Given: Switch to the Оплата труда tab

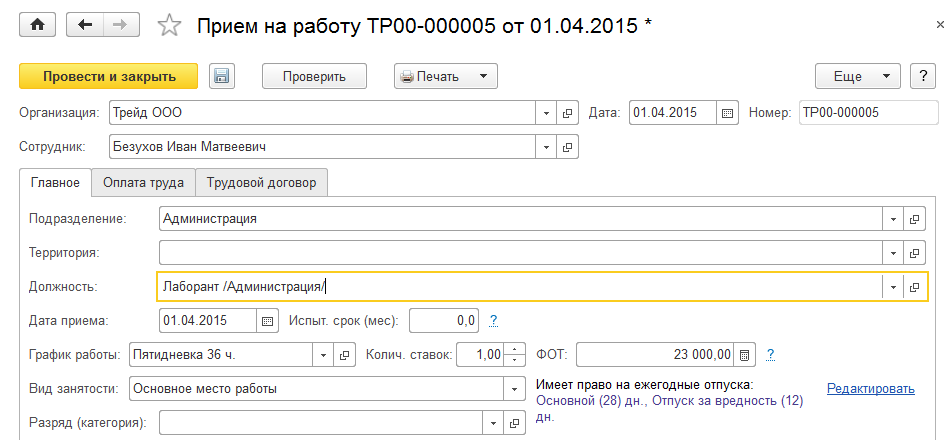Looking at the screenshot, I should [x=143, y=183].
